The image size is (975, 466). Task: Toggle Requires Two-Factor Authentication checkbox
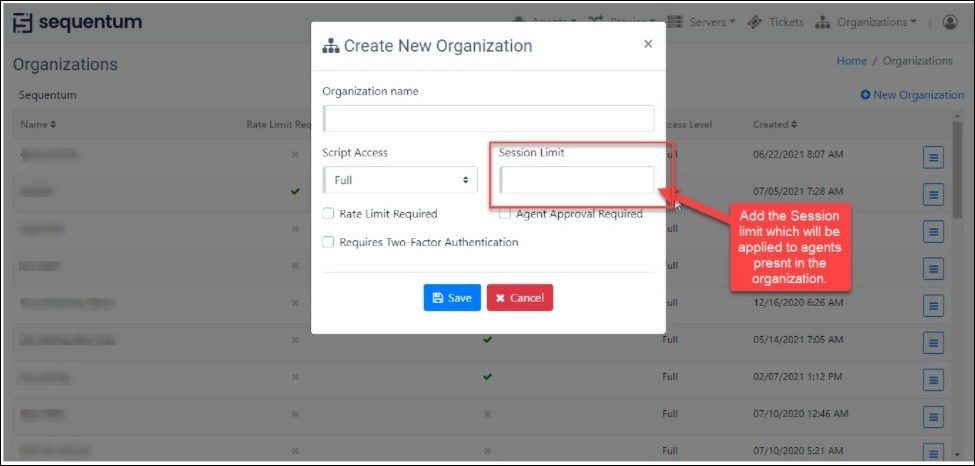[x=328, y=242]
